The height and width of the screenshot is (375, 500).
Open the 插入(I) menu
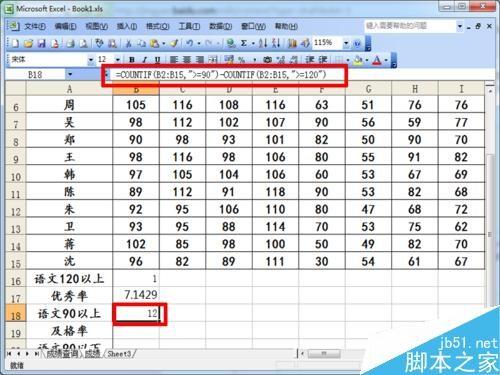tap(127, 26)
